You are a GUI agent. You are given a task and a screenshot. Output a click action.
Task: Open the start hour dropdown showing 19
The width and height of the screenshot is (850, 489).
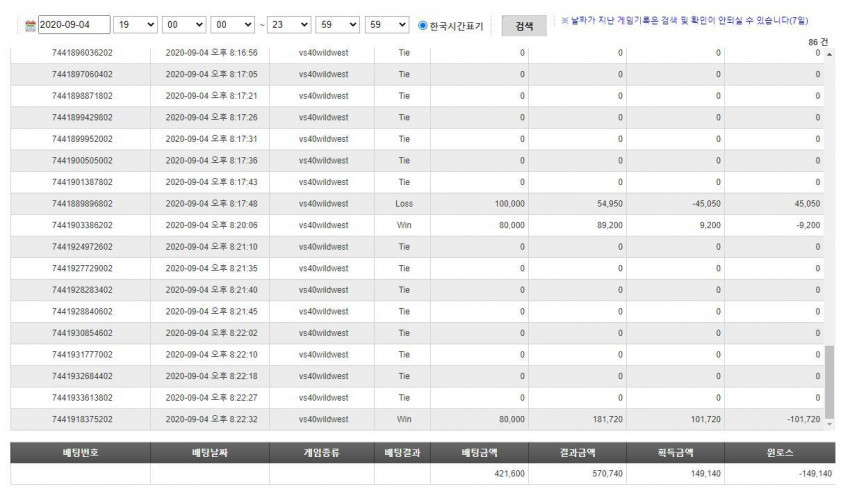tap(135, 24)
